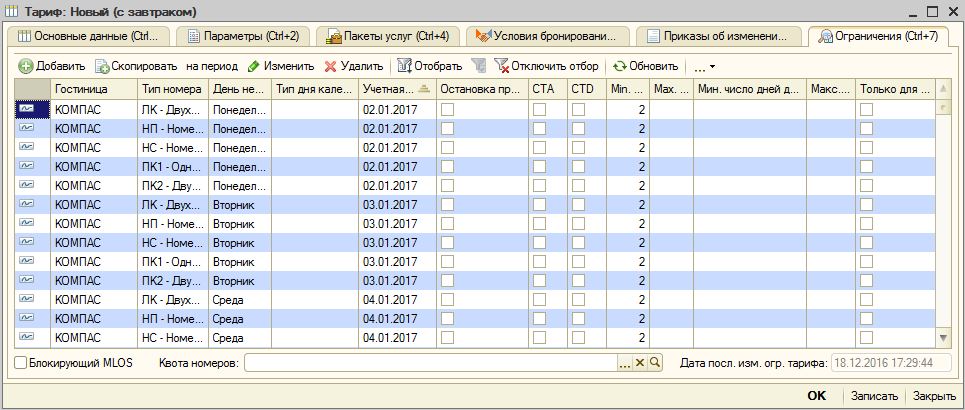The image size is (965, 410).
Task: Maximize the tariff window
Action: coord(932,11)
